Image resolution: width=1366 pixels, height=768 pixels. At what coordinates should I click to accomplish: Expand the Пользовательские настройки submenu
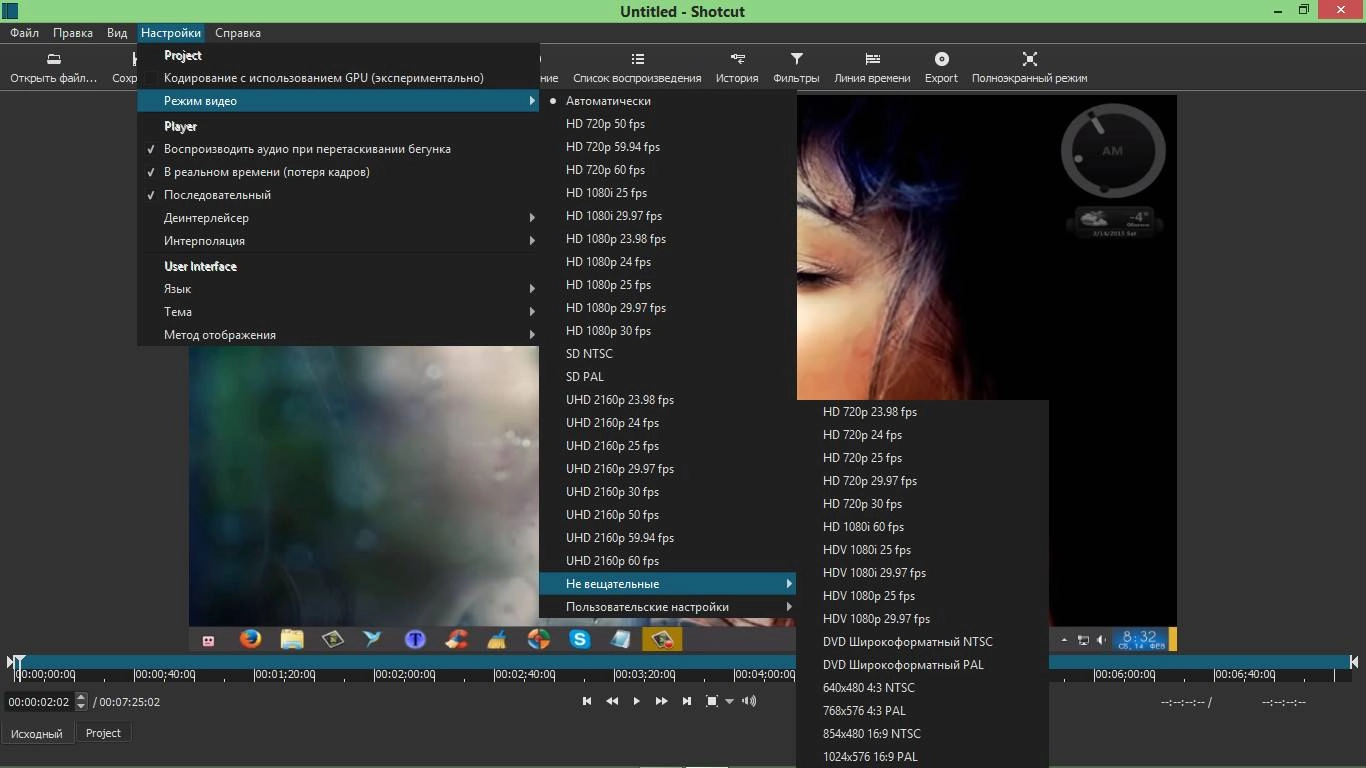tap(668, 607)
